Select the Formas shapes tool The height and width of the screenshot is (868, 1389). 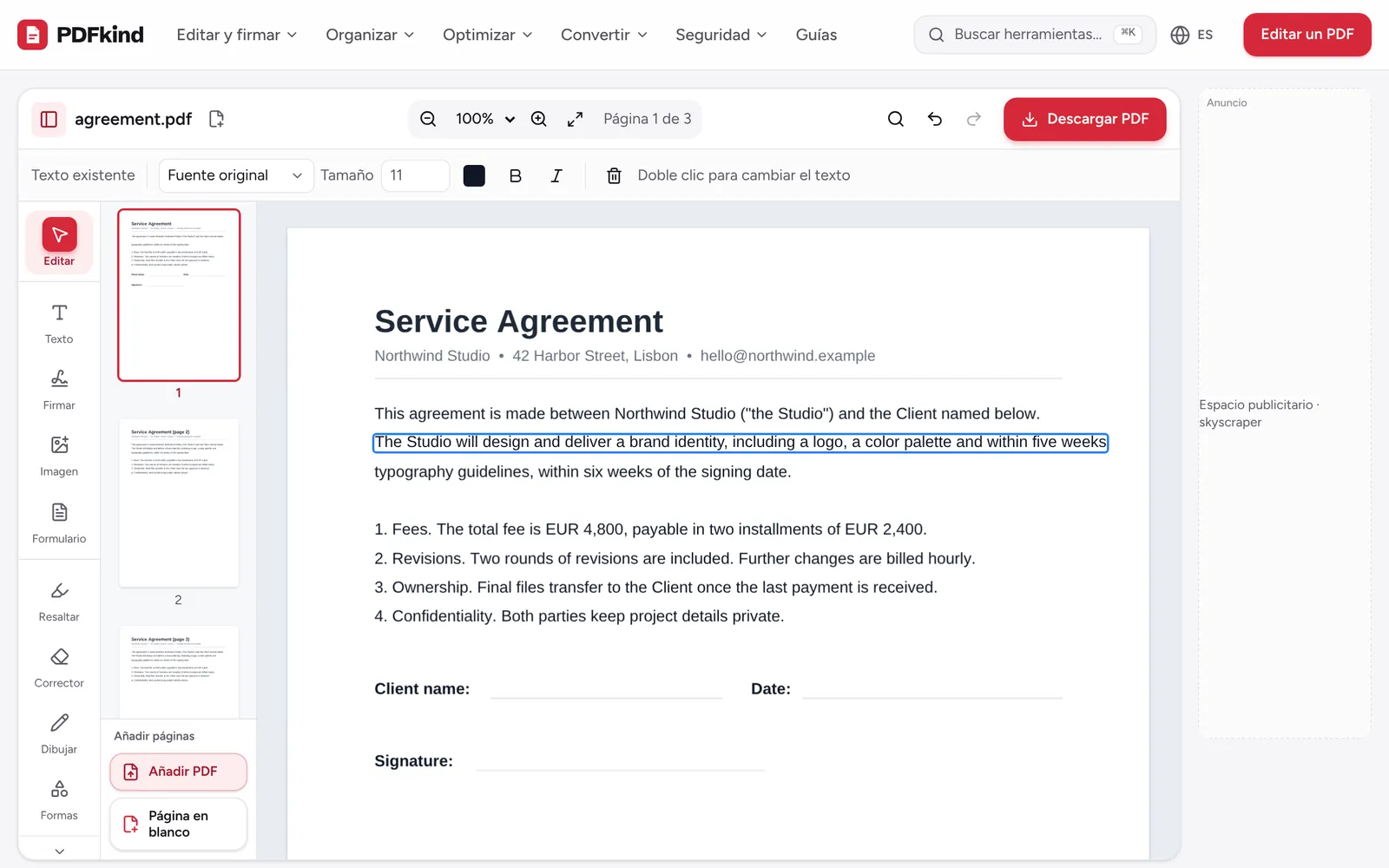[x=59, y=800]
